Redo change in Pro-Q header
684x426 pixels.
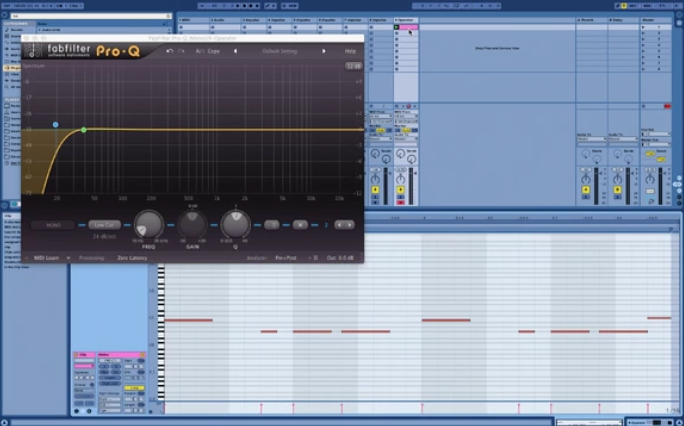pos(181,51)
